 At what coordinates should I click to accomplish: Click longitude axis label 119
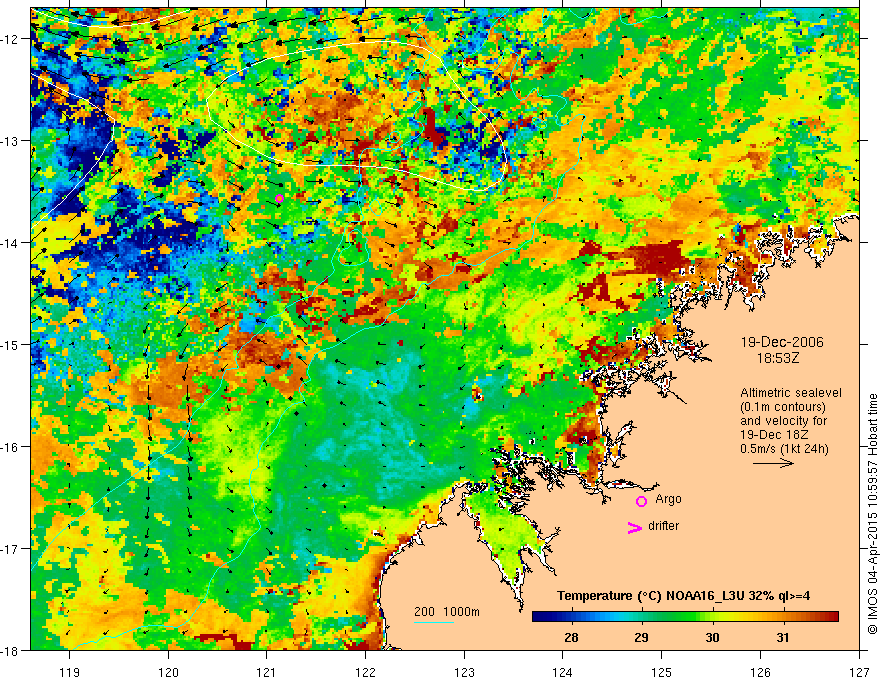click(70, 672)
